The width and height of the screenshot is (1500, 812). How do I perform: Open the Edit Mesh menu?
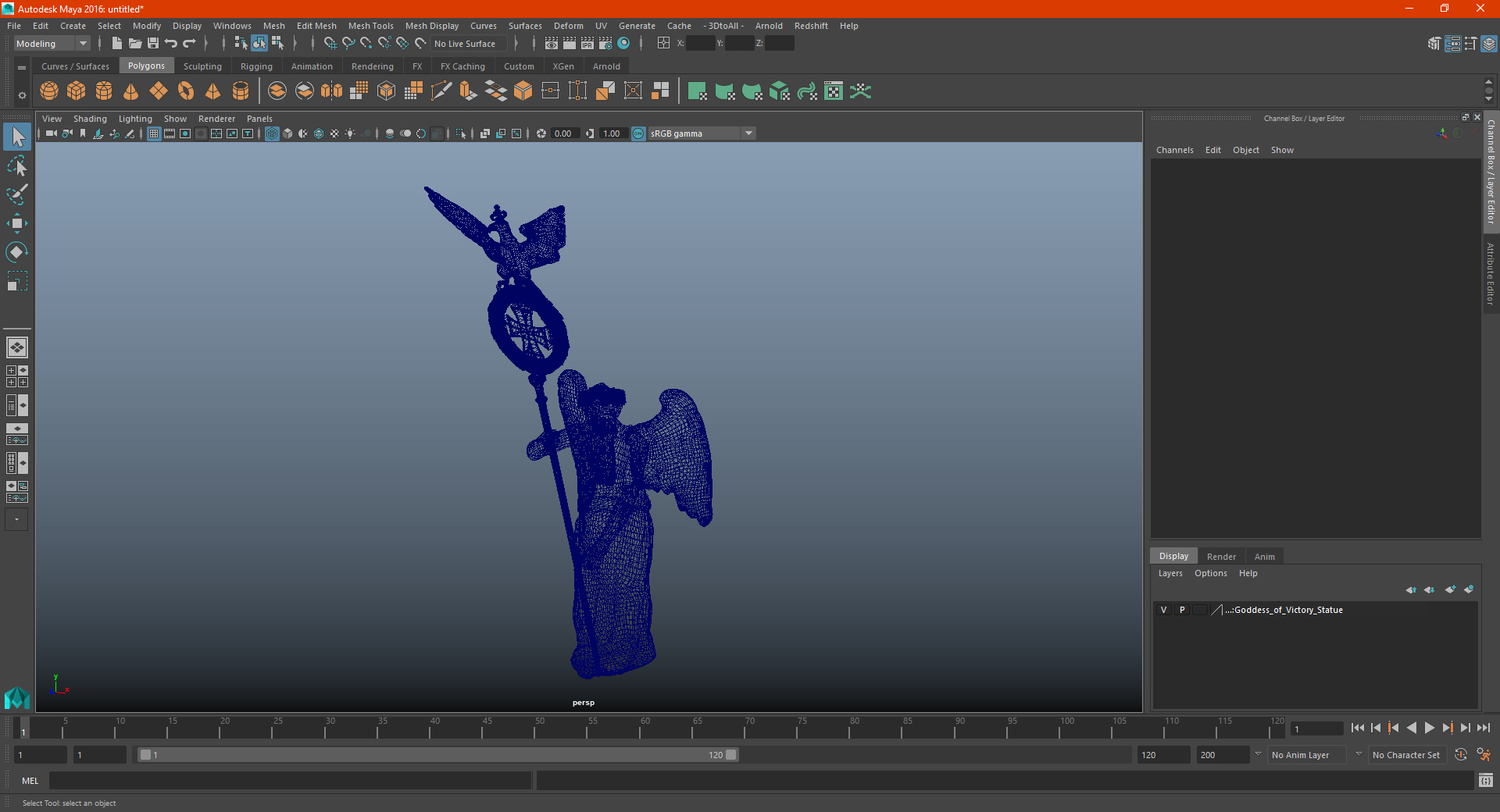click(x=316, y=26)
